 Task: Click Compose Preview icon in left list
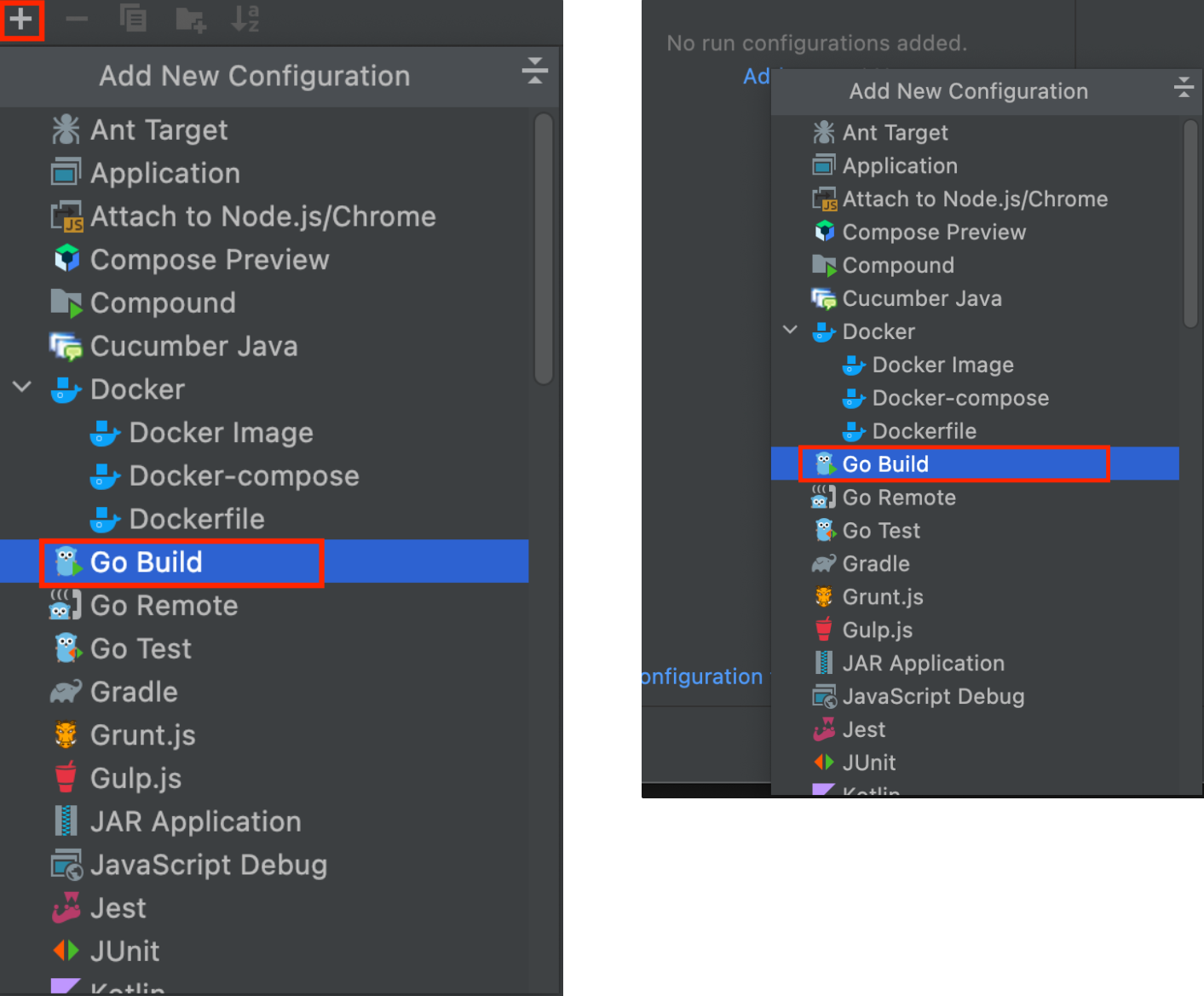coord(66,259)
